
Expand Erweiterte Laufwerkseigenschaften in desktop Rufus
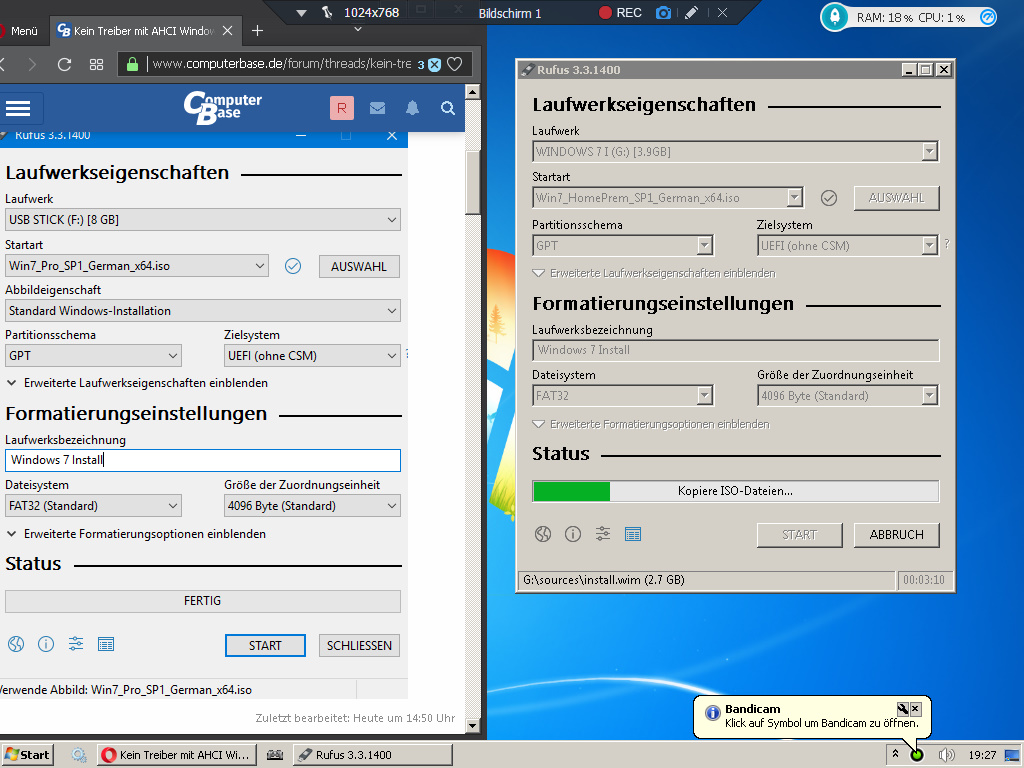[x=654, y=273]
